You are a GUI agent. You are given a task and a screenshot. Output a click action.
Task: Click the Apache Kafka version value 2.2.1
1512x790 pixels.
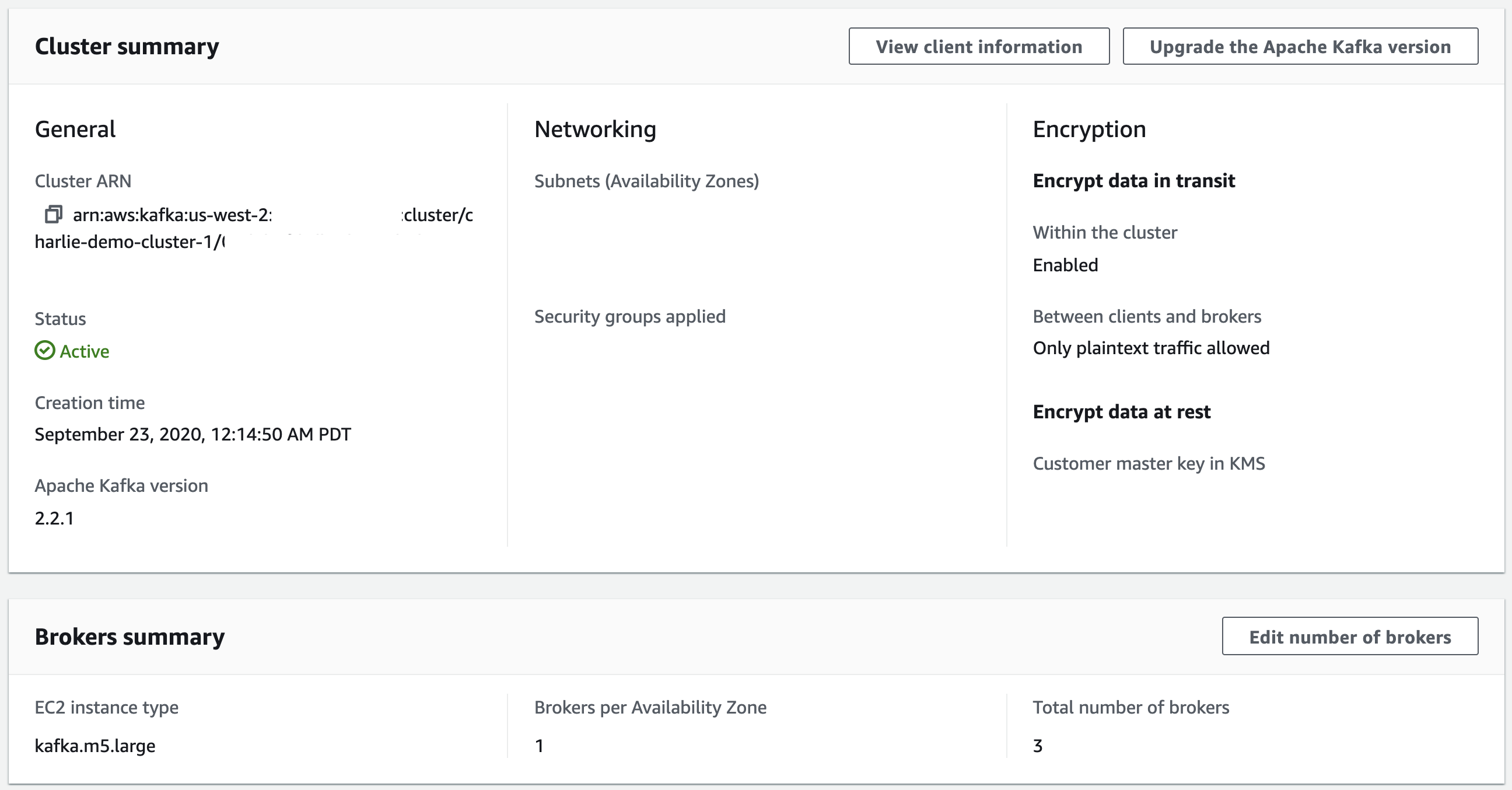55,518
